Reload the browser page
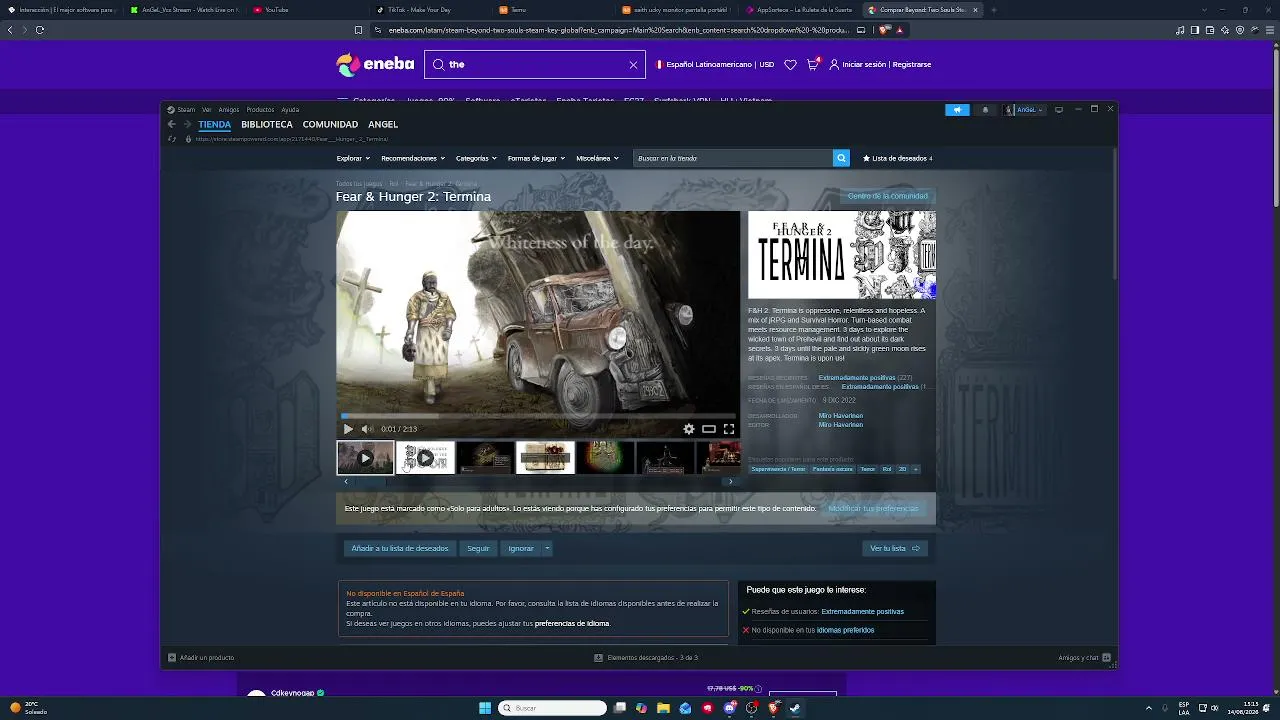Screen dimensions: 1280x720 [x=40, y=30]
